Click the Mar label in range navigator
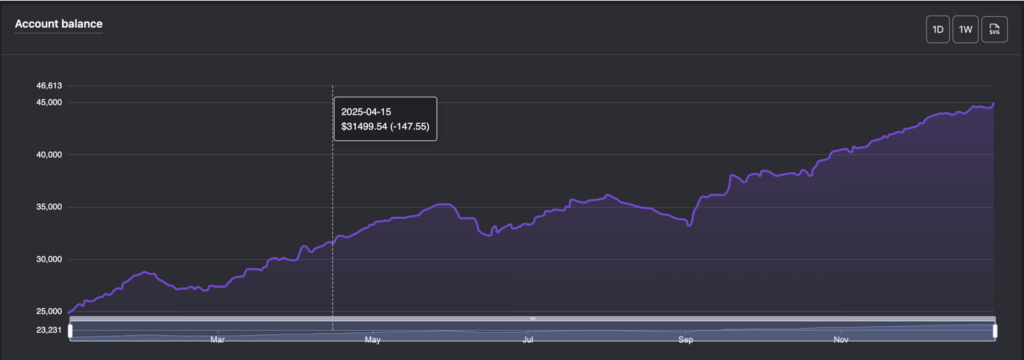 click(x=217, y=340)
